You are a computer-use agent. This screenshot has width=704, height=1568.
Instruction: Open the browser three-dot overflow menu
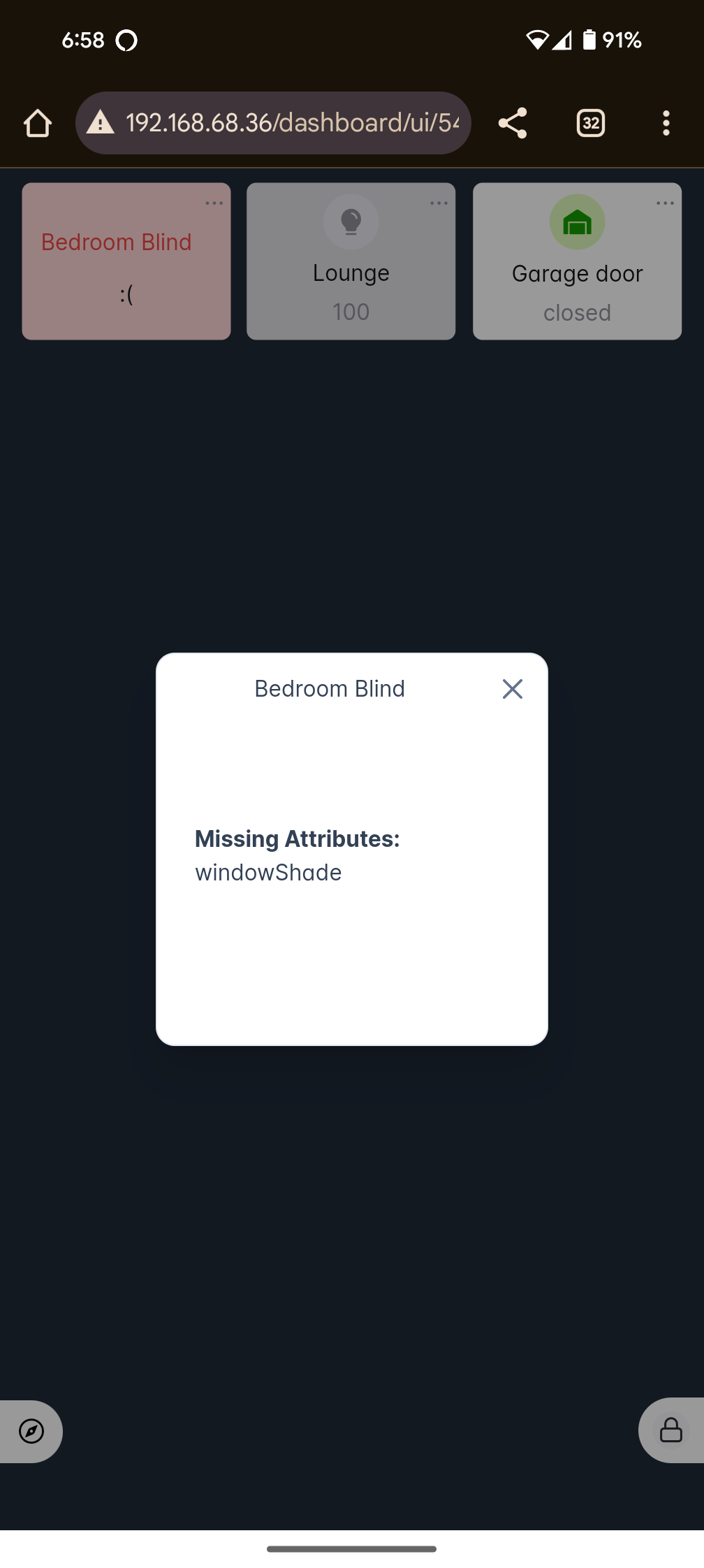[x=666, y=123]
